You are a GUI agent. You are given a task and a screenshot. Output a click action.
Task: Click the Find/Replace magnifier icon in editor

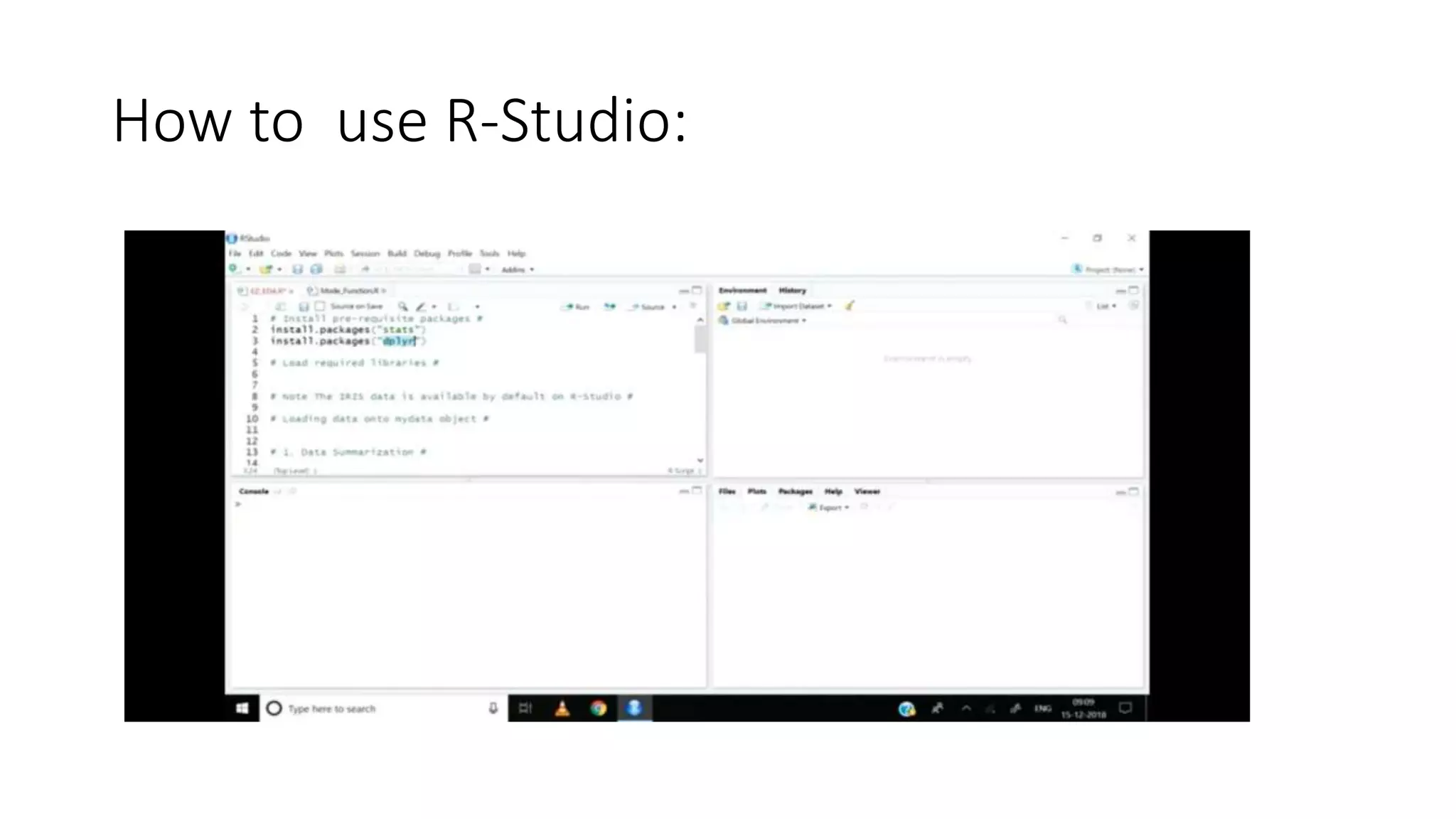click(x=403, y=306)
